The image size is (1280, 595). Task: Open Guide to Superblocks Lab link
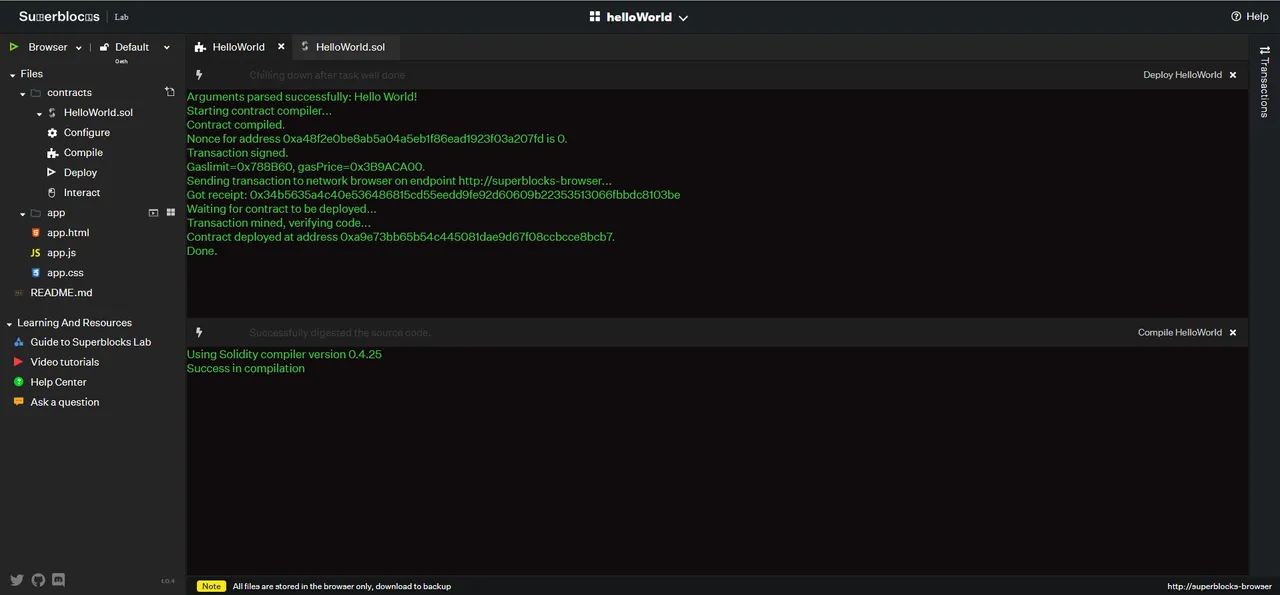pyautogui.click(x=91, y=342)
